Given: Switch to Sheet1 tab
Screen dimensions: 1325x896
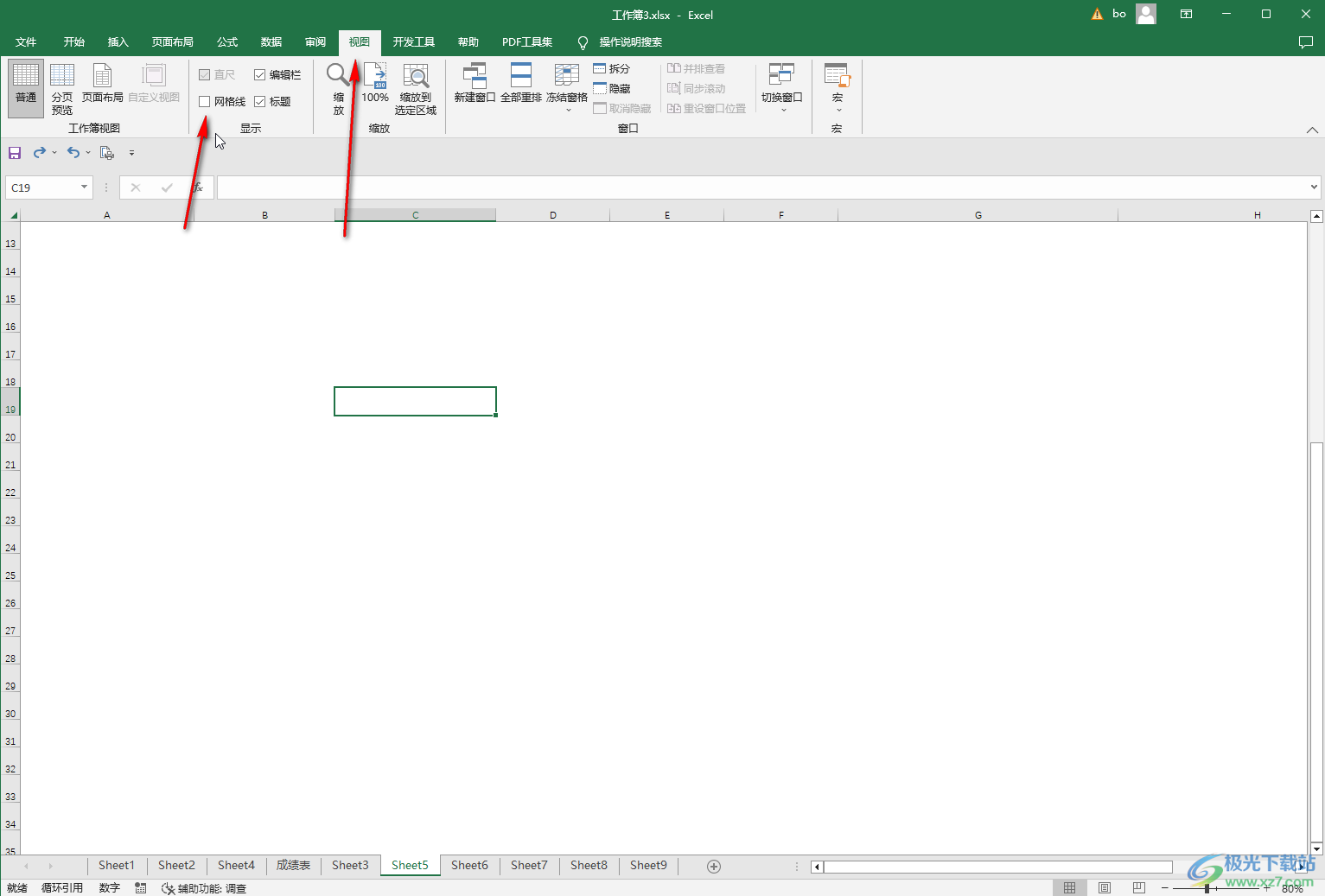Looking at the screenshot, I should [117, 866].
